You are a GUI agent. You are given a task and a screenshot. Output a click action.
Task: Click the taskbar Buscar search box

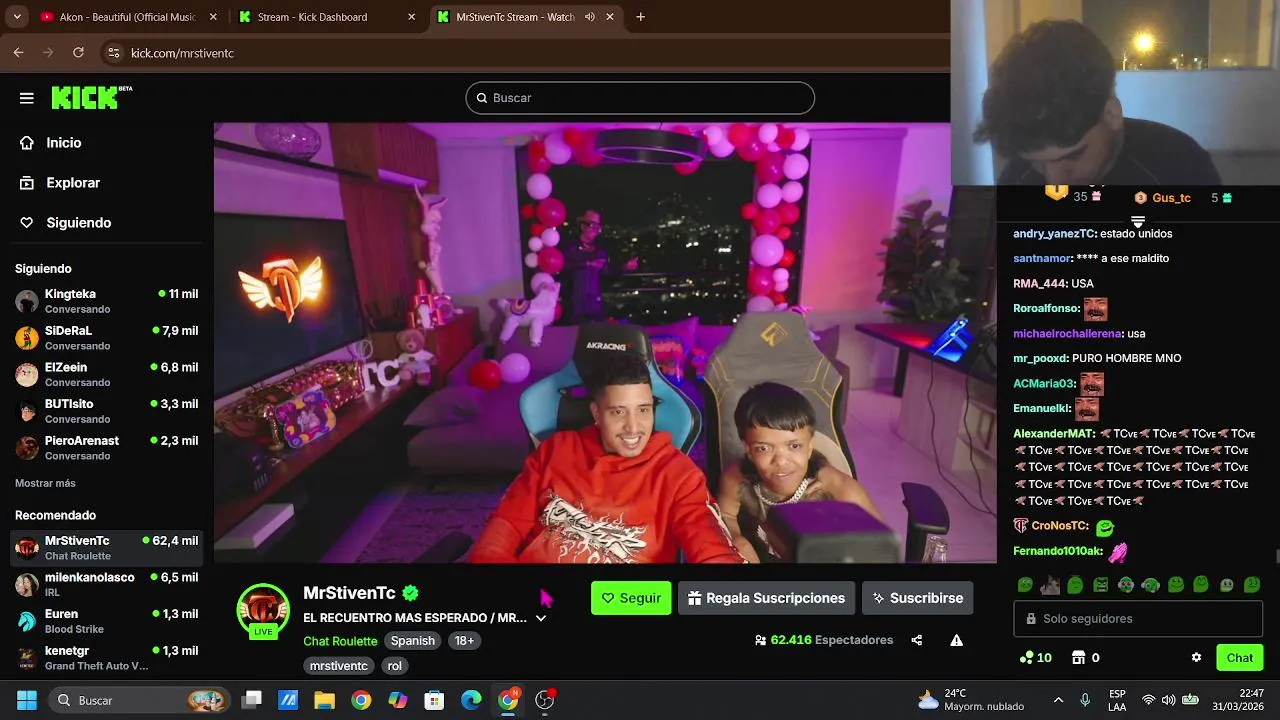[x=137, y=700]
